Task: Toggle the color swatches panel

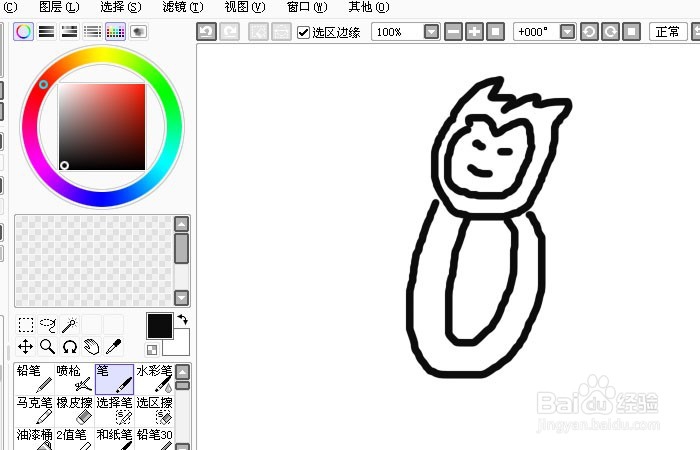Action: pyautogui.click(x=115, y=32)
